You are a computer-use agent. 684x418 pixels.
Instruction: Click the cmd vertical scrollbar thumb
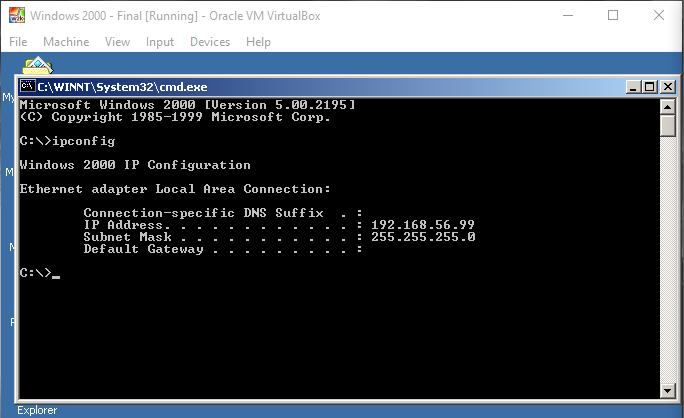click(x=667, y=126)
